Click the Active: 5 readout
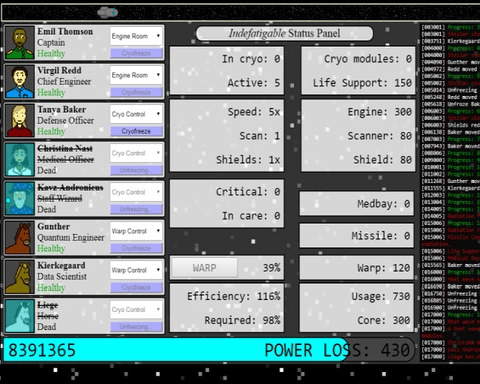480x384 pixels. point(254,83)
